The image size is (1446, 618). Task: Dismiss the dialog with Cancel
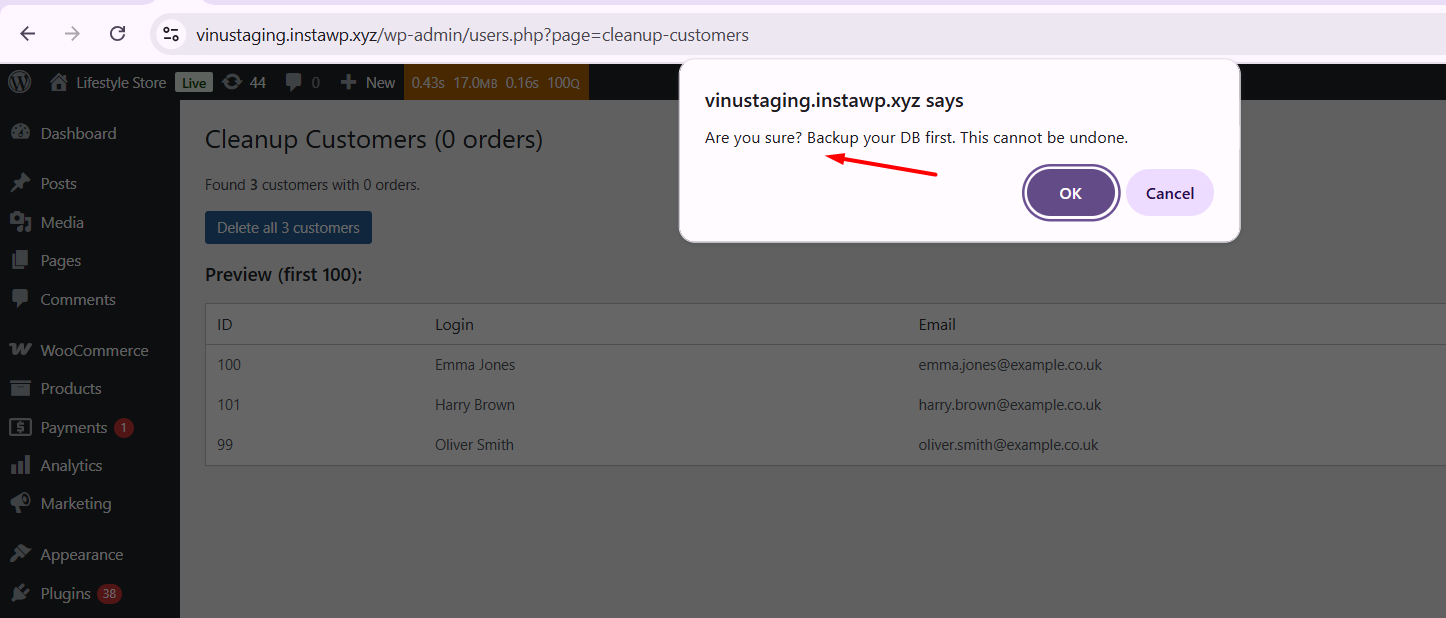tap(1169, 193)
